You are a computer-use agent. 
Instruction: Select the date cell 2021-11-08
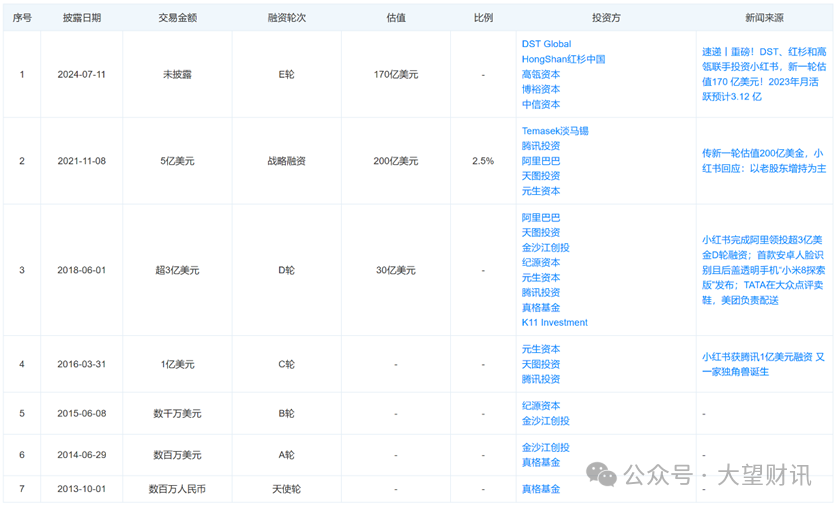coord(82,161)
